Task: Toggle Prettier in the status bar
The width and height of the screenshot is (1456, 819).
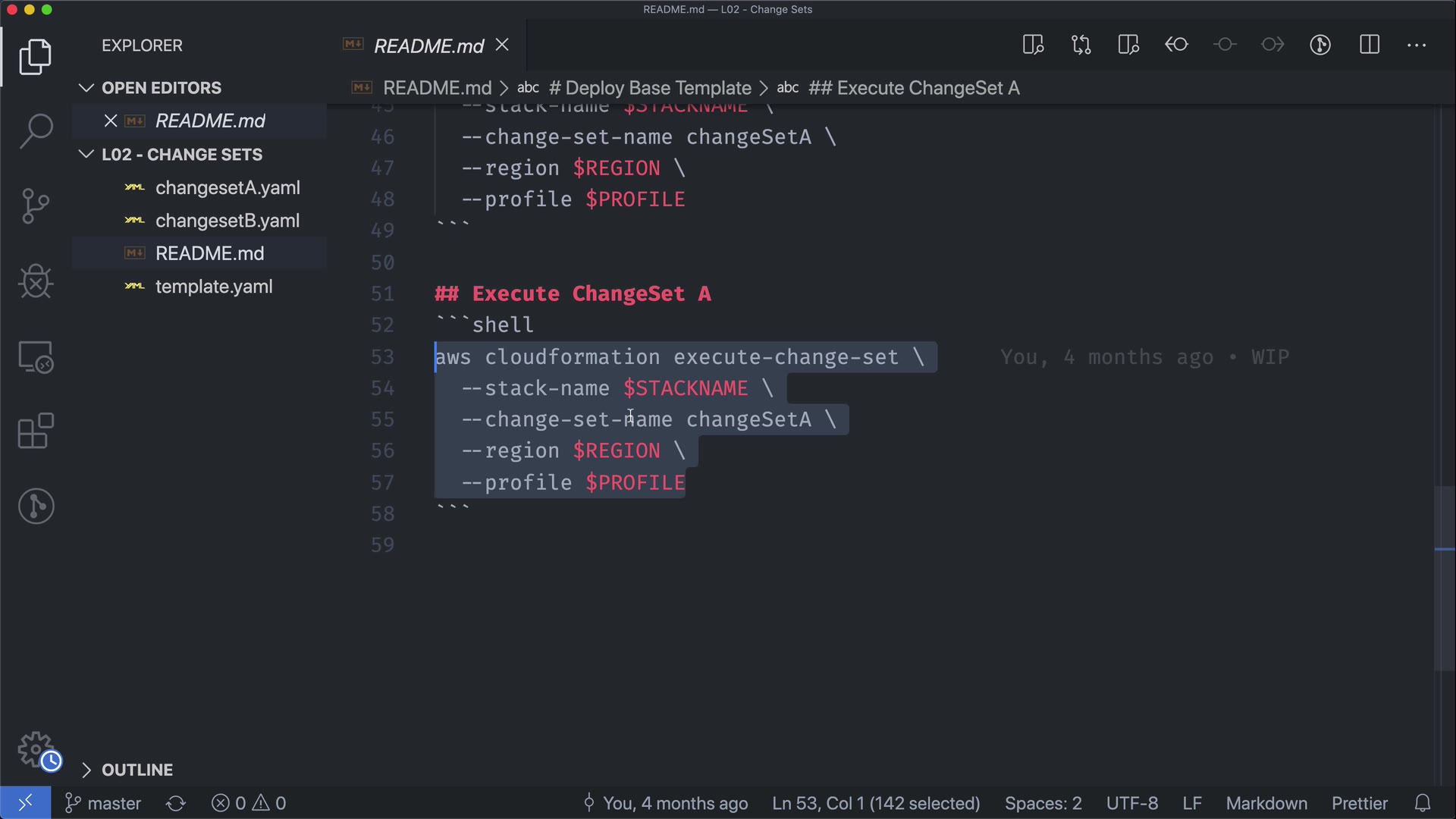Action: (1359, 803)
